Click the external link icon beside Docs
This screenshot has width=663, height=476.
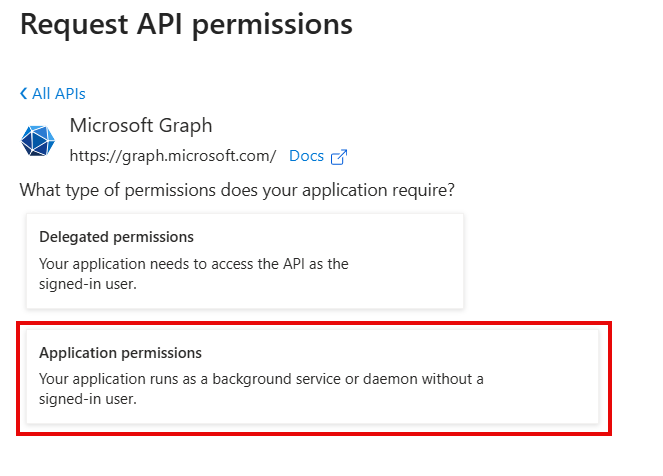(338, 157)
